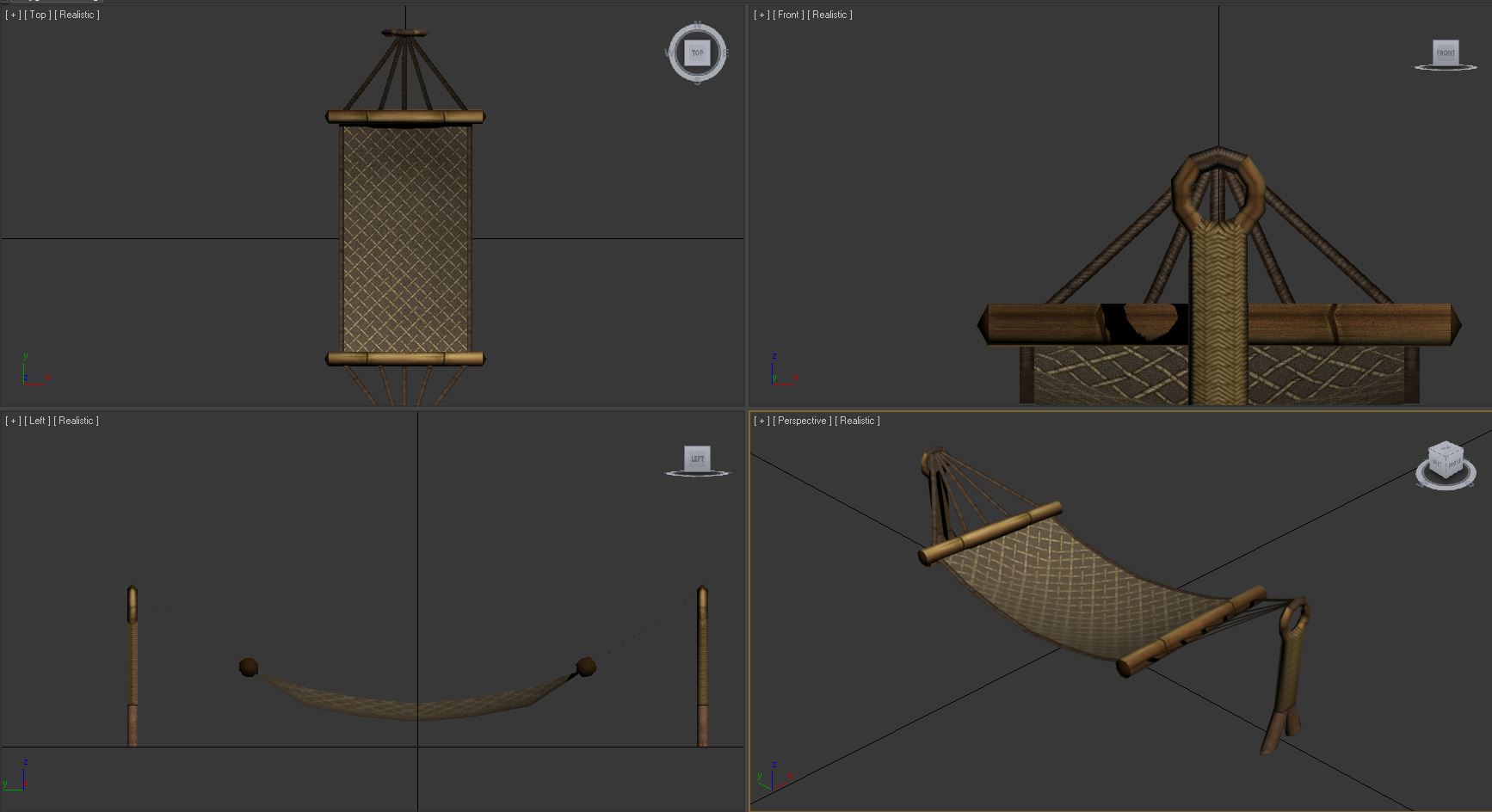Open the [Front] point-of-view viewport label menu
This screenshot has height=812, width=1492.
[x=788, y=15]
